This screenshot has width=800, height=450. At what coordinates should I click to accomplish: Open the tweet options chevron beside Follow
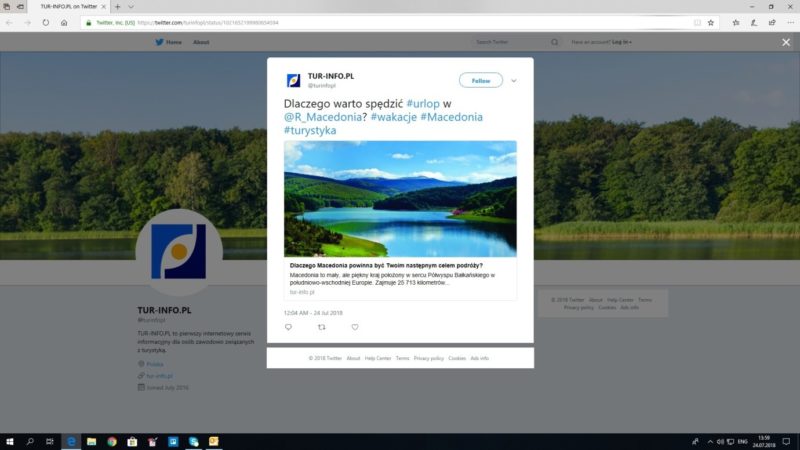514,81
